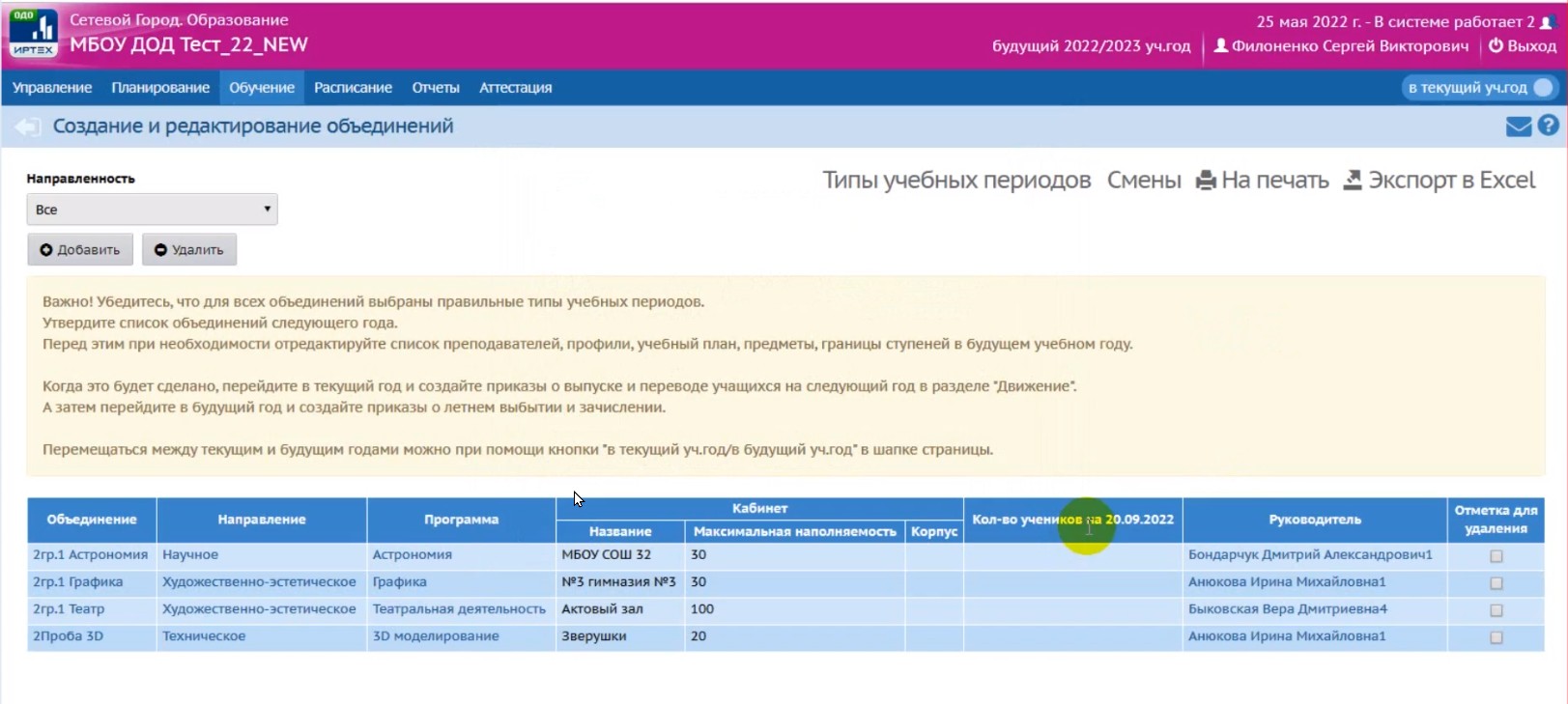1568x704 pixels.
Task: Click the capacity value 100
Action: pyautogui.click(x=702, y=609)
